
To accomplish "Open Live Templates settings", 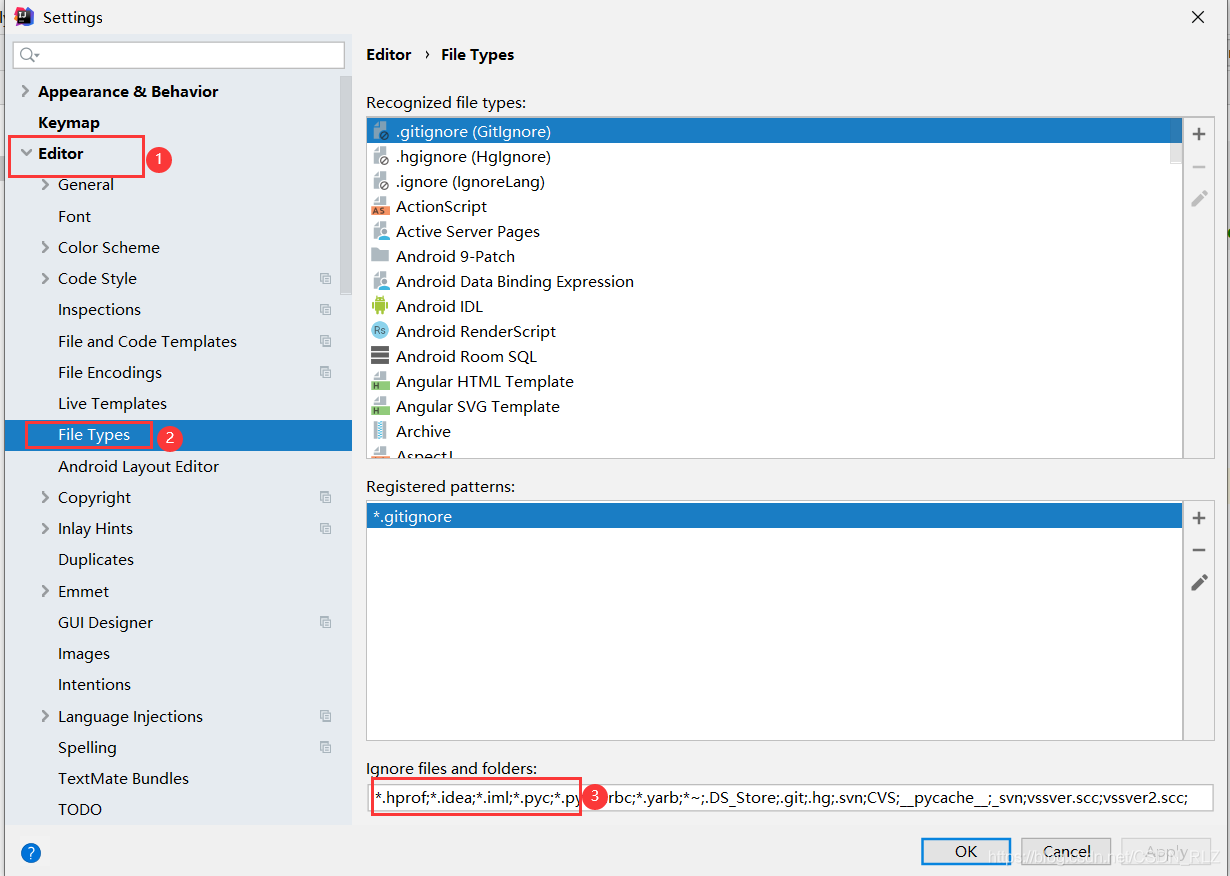I will coord(112,404).
